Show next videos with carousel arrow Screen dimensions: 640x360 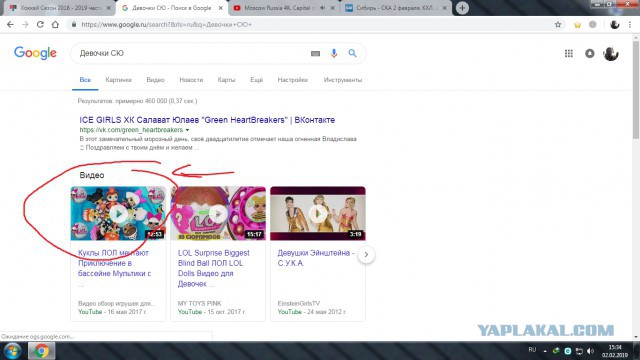(366, 255)
